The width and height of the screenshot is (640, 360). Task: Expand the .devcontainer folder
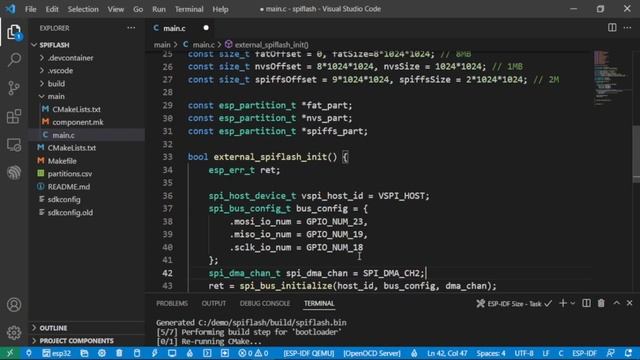(x=87, y=58)
